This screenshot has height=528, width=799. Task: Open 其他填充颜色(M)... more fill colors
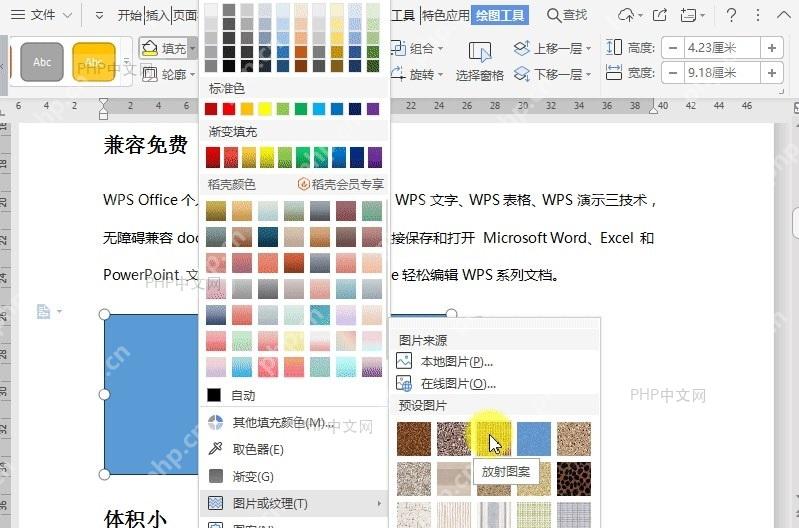(283, 423)
